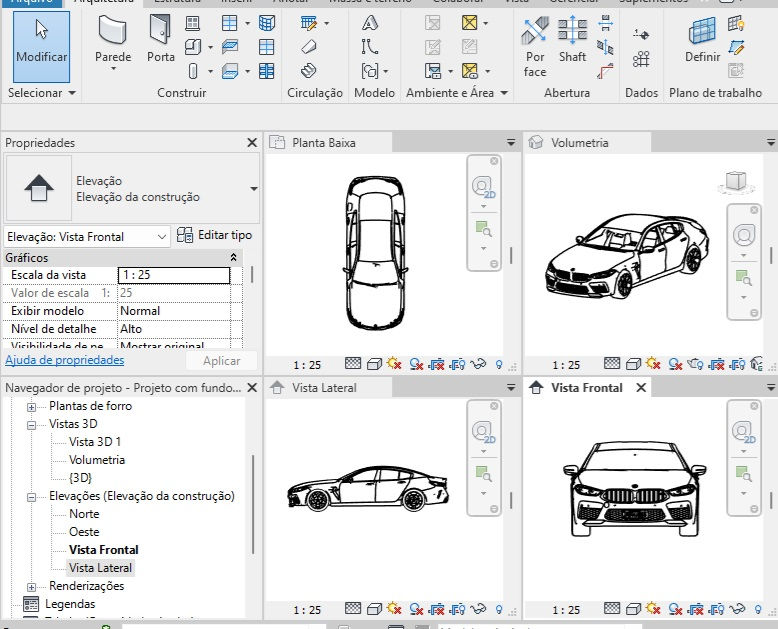778x629 pixels.
Task: Collapse Elevações (Elevação da construção) node
Action: click(31, 497)
